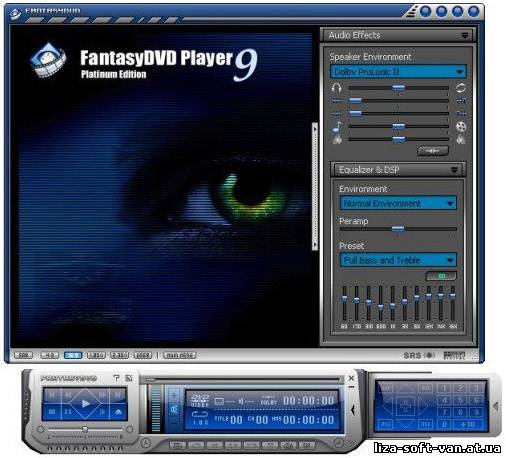Raise volume with the plus button
Image resolution: width=506 pixels, height=458 pixels.
pyautogui.click(x=174, y=395)
